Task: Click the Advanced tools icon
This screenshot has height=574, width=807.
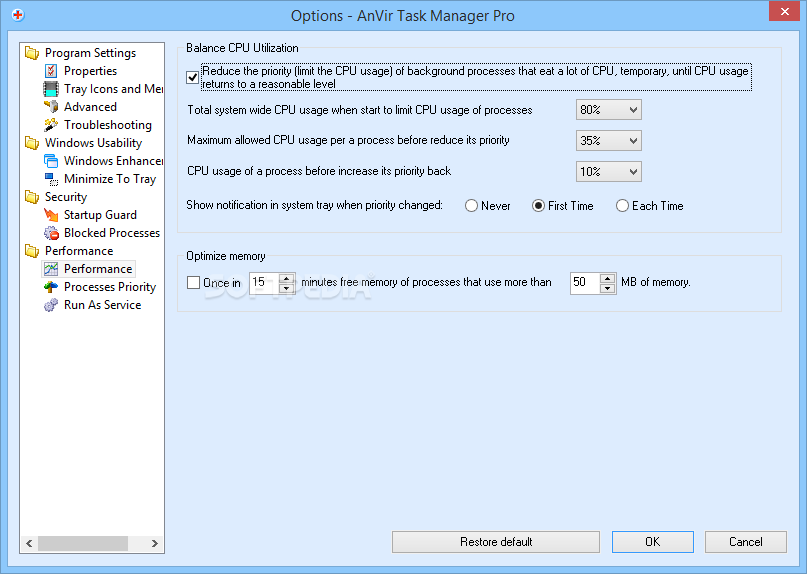Action: pos(51,107)
